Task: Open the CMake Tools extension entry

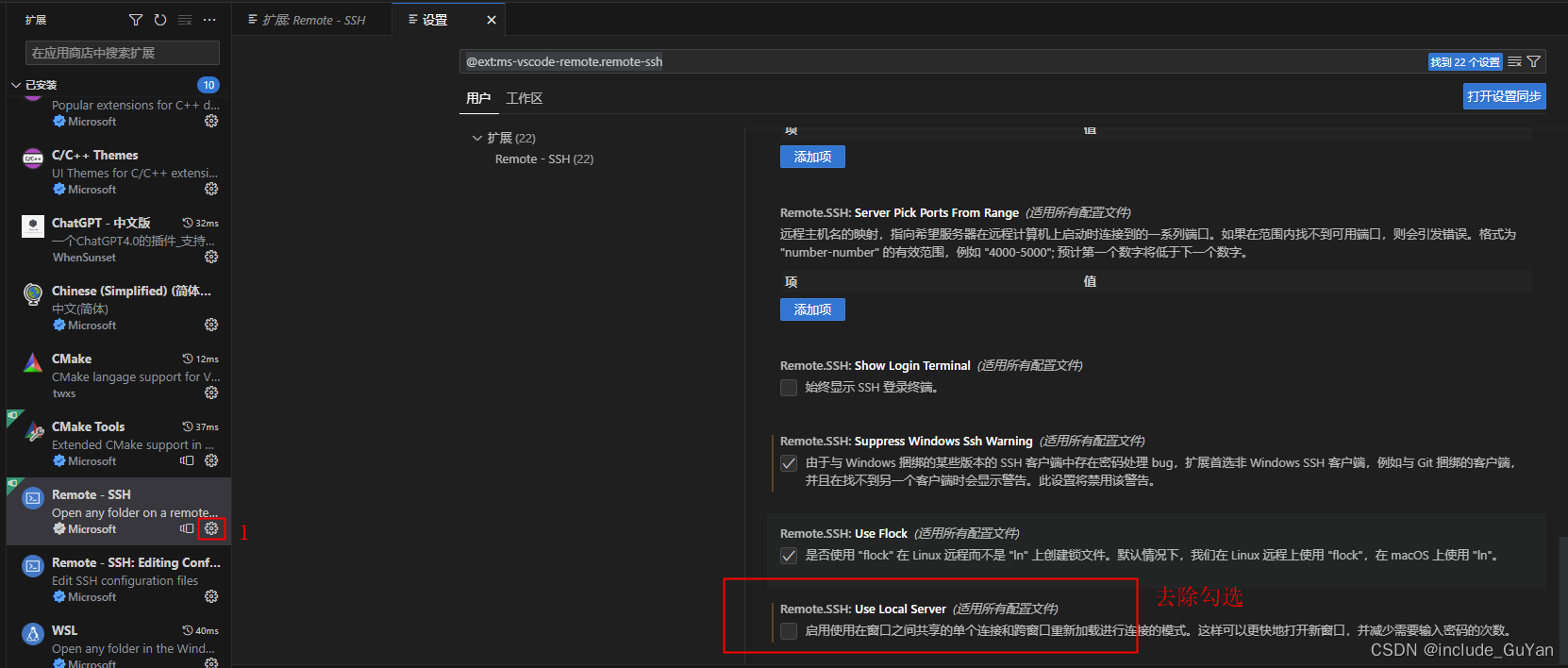Action: pos(118,443)
